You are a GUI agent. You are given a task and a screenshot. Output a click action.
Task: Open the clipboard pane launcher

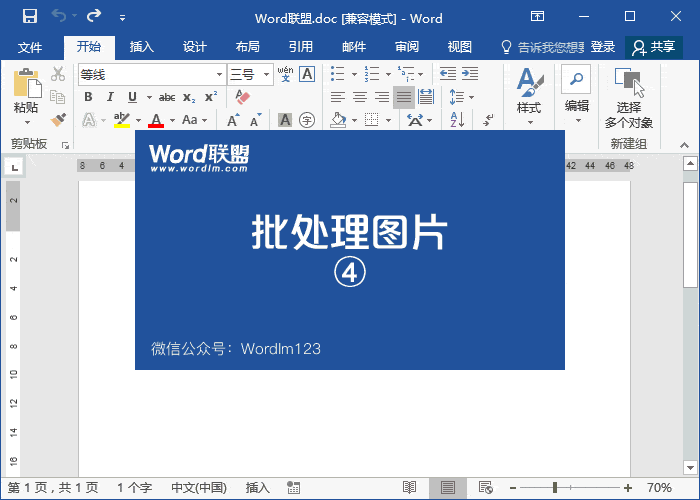coord(66,145)
